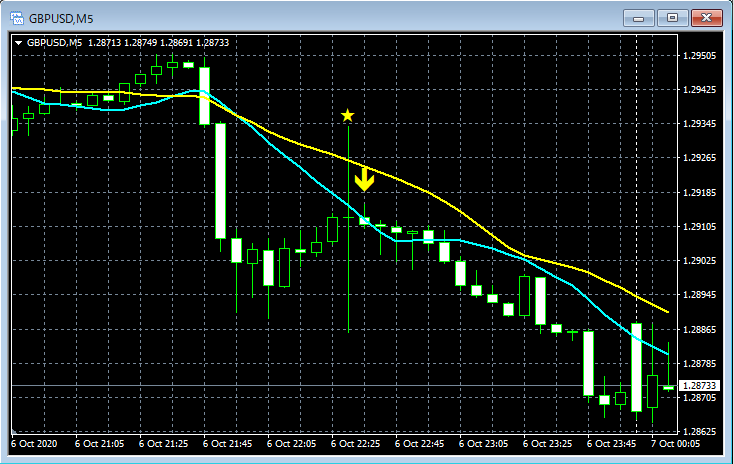Screen dimensions: 734x464
Task: Minimize the GBPUSD,M5 chart window
Action: pyautogui.click(x=639, y=18)
